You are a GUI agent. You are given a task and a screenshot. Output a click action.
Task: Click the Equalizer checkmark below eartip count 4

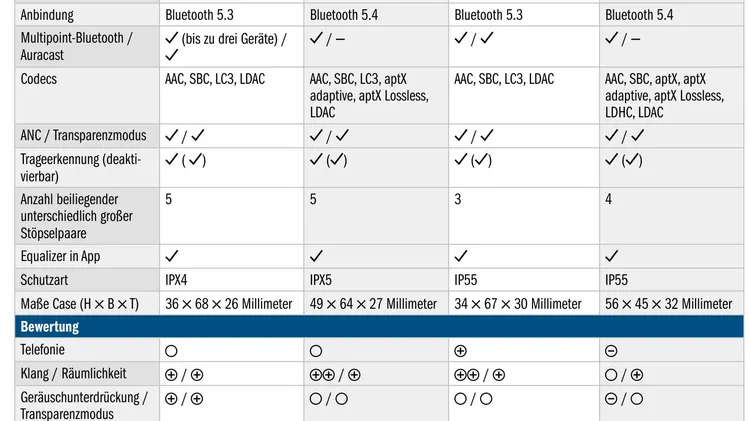point(611,256)
